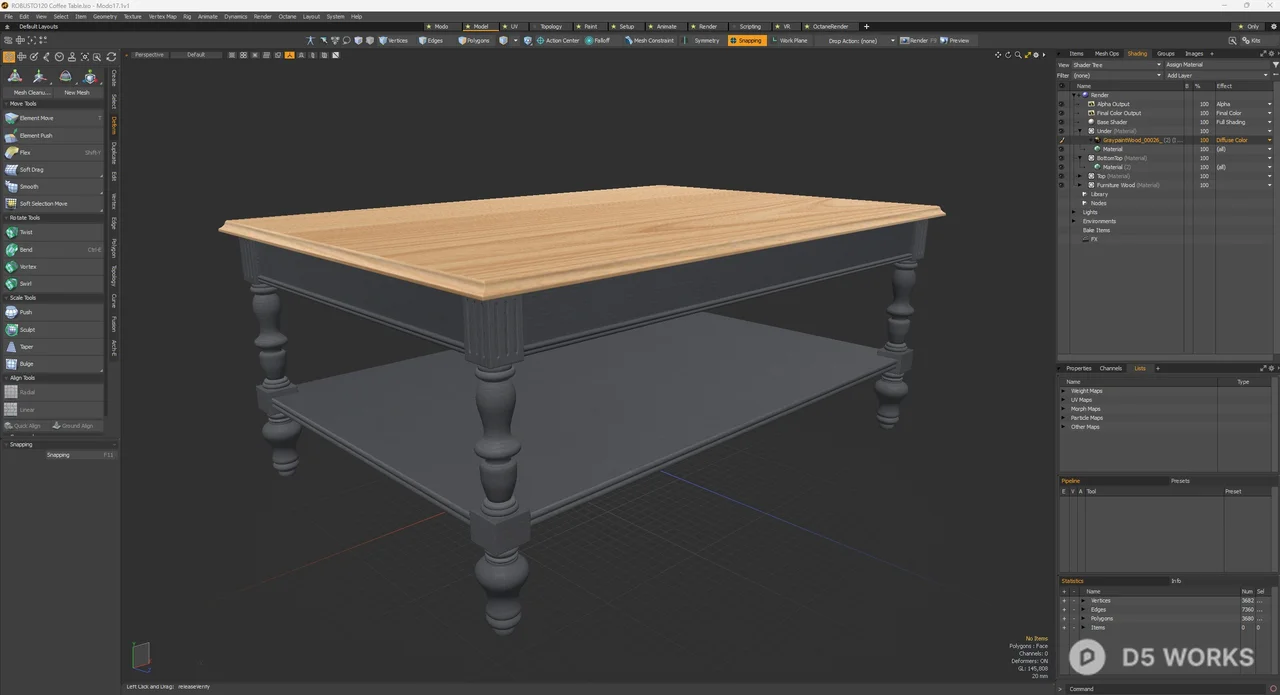The width and height of the screenshot is (1280, 695).
Task: Expand the Lights tree item
Action: 1074,212
